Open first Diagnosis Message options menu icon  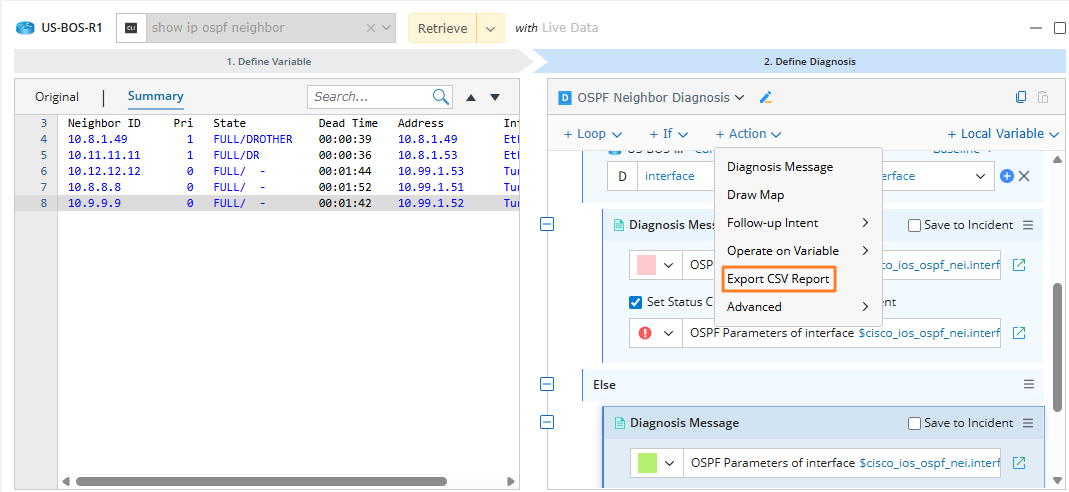tap(1028, 225)
